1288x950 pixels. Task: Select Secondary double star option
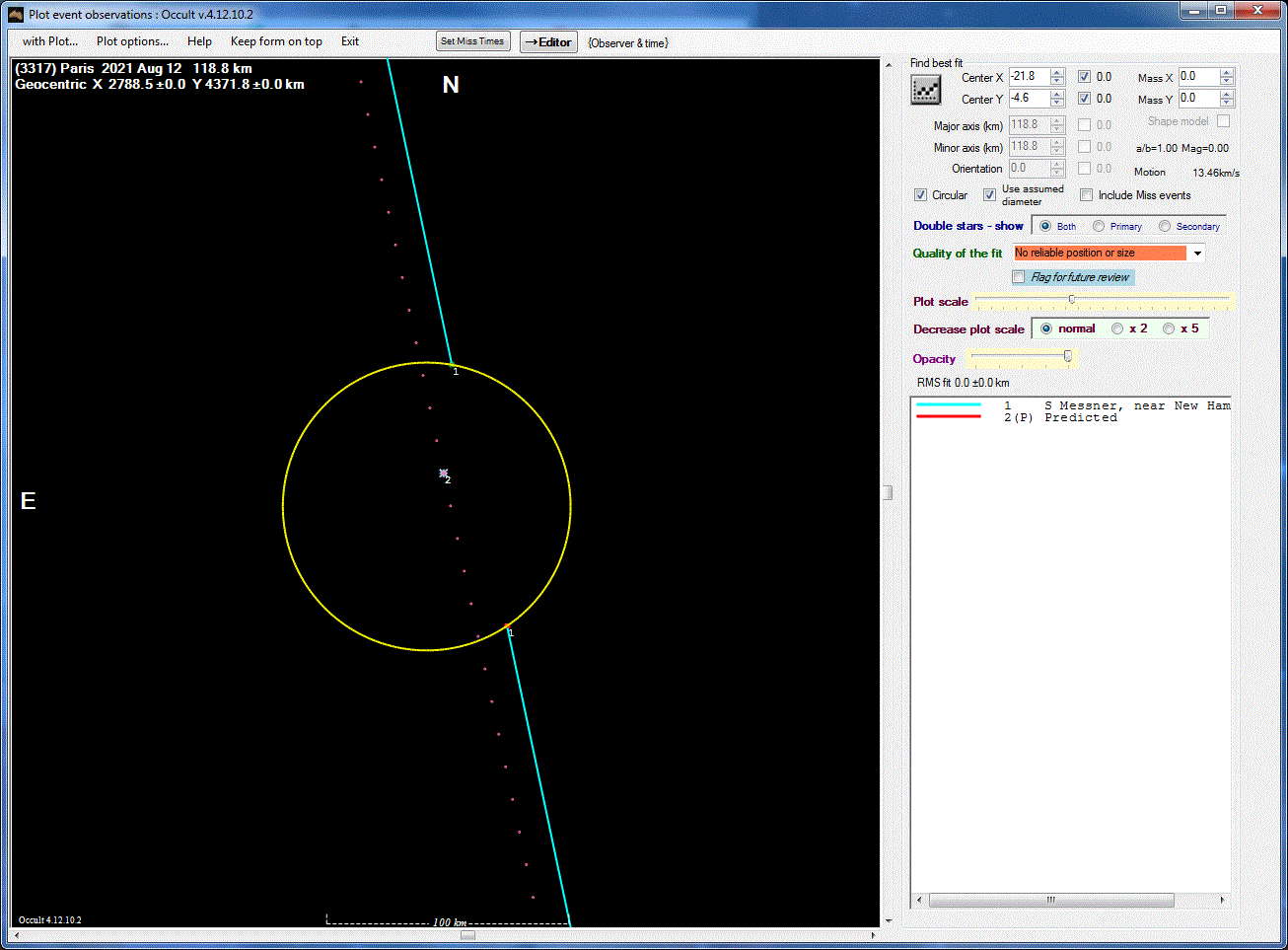1165,227
